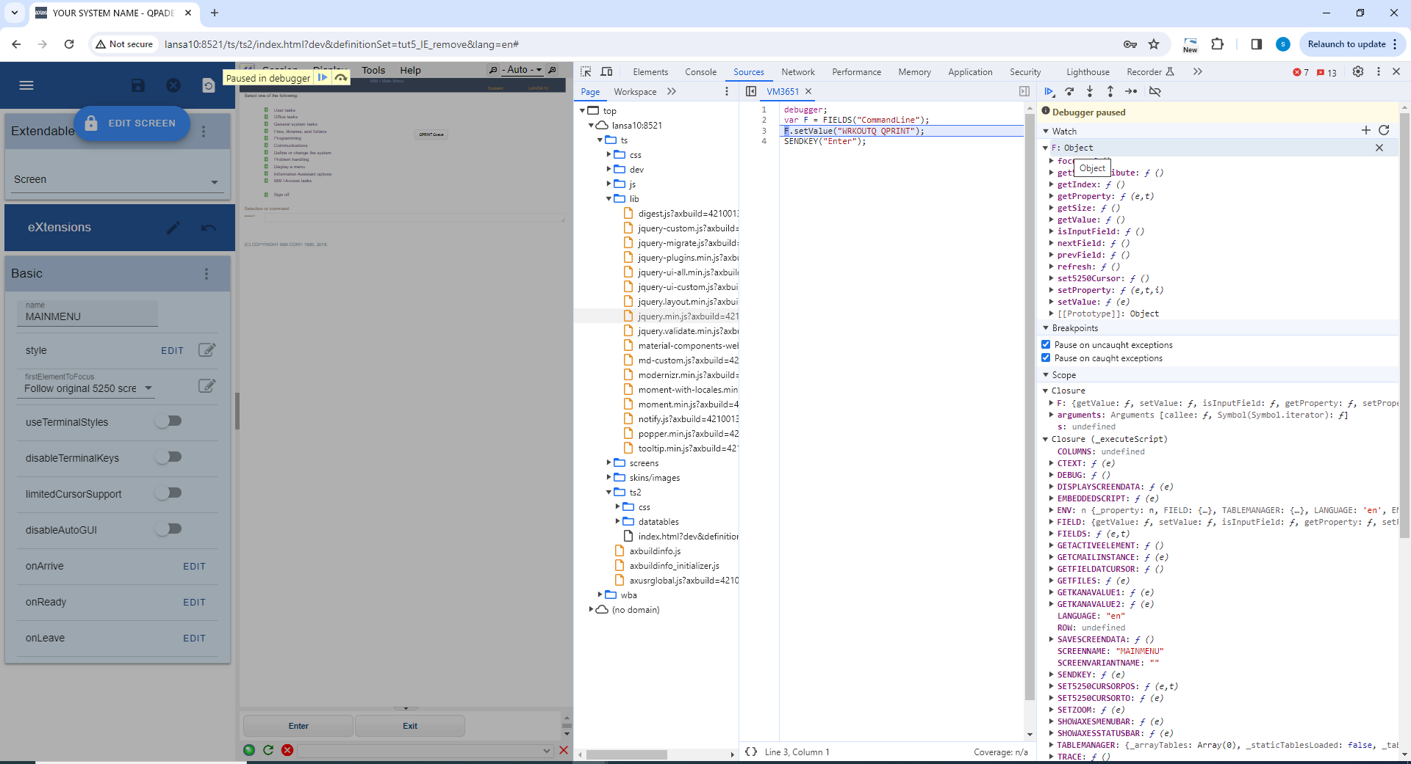
Task: Open the DevTools settings gear
Action: [1357, 72]
